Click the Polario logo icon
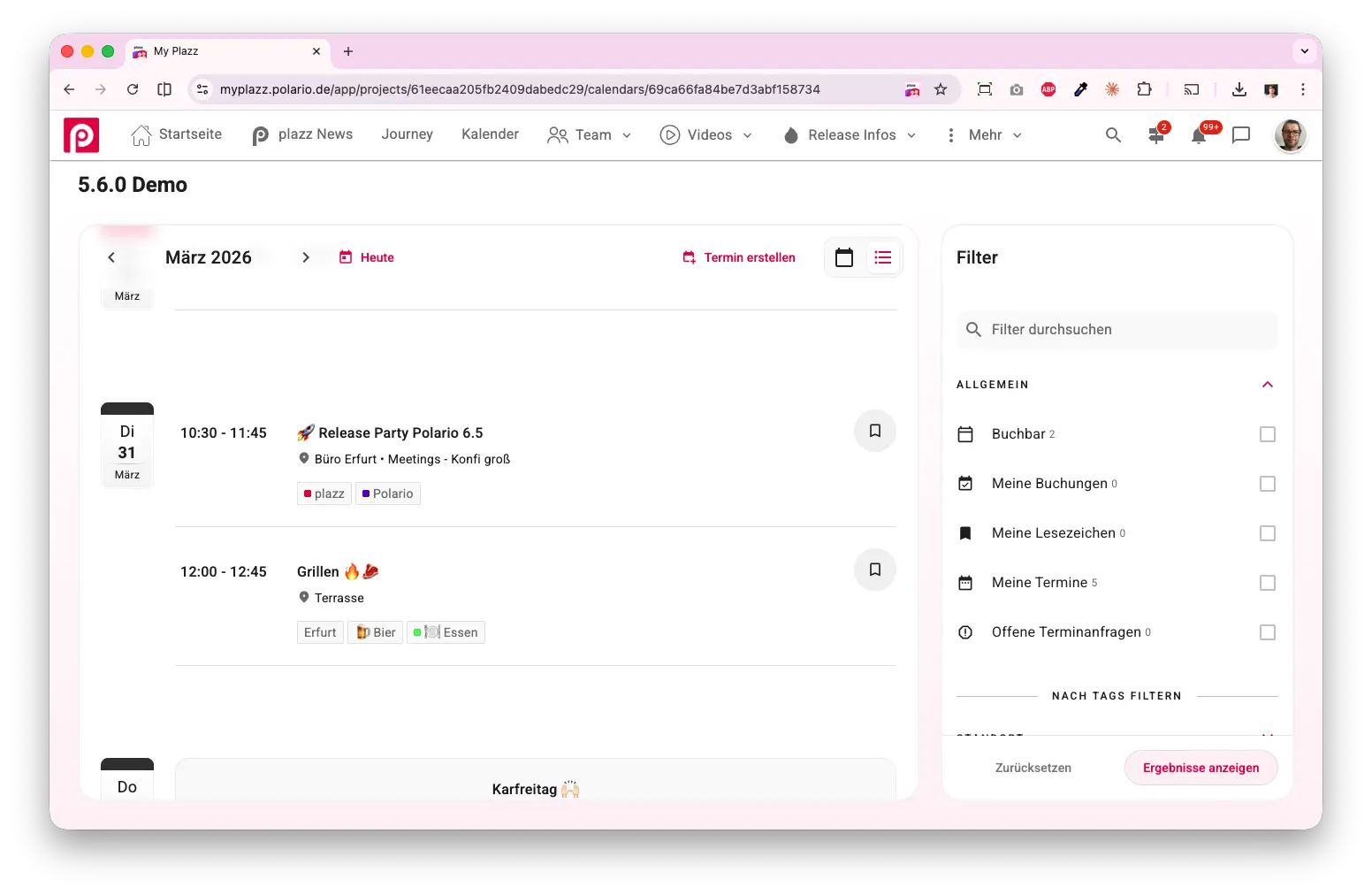 click(x=81, y=135)
